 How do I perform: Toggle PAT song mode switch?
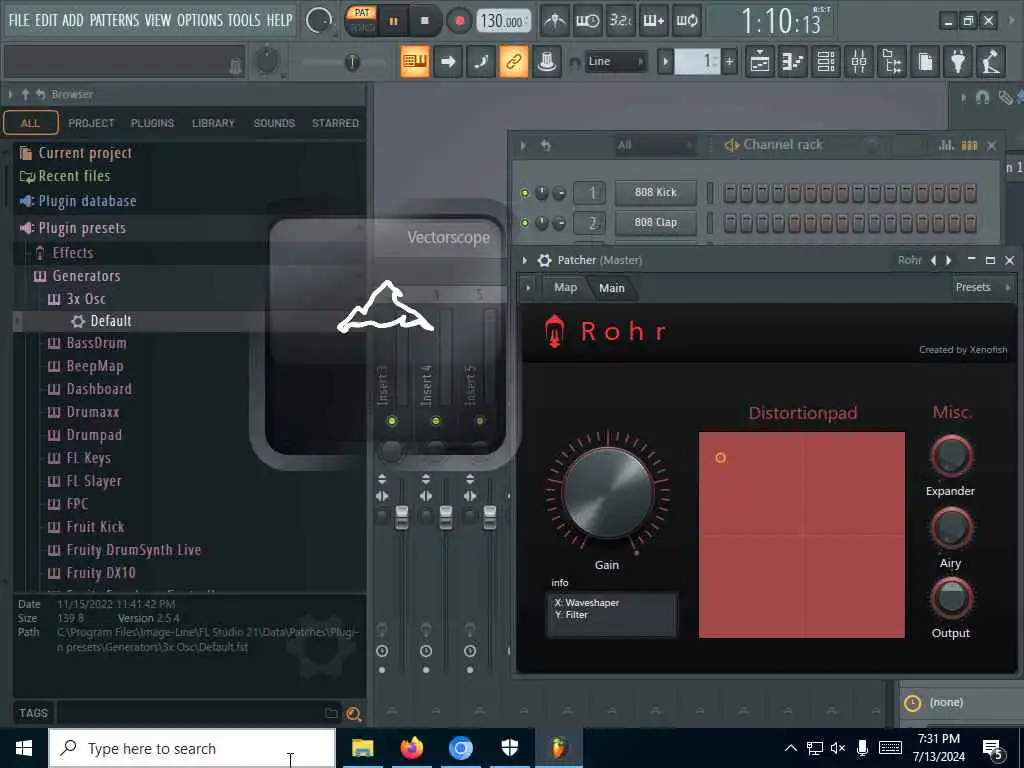click(x=362, y=20)
